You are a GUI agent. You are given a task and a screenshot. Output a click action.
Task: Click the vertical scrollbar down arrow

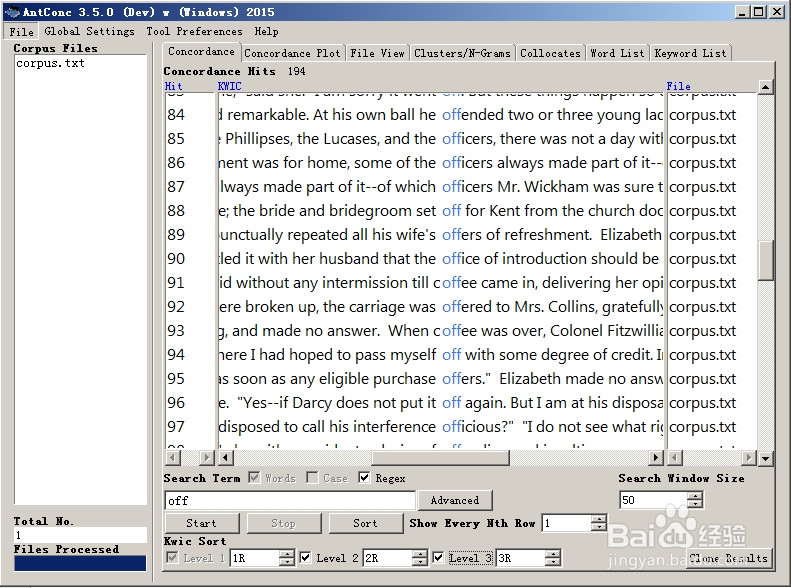click(x=765, y=458)
